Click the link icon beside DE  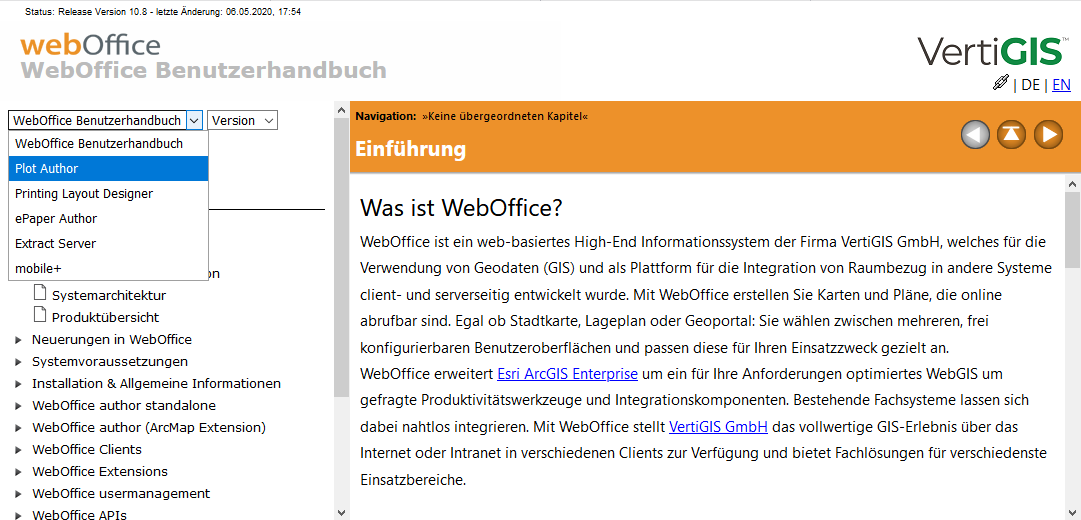(1000, 83)
